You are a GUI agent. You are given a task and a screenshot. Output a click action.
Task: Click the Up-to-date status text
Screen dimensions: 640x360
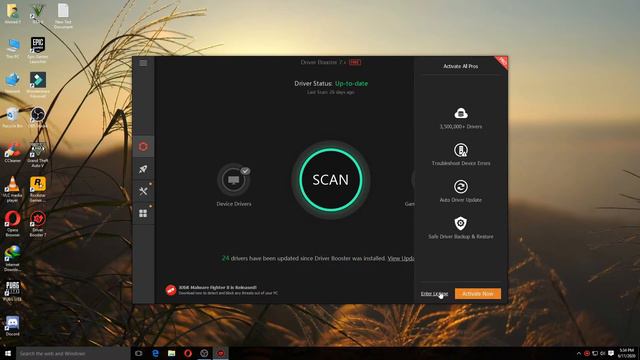(351, 83)
